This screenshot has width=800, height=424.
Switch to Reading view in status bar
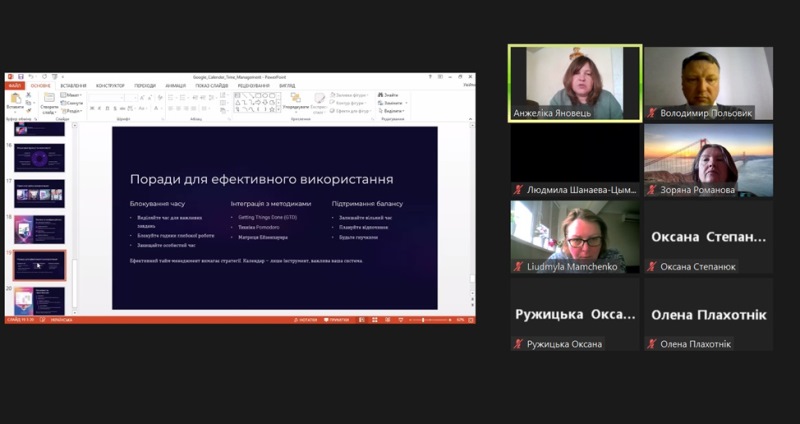click(387, 320)
